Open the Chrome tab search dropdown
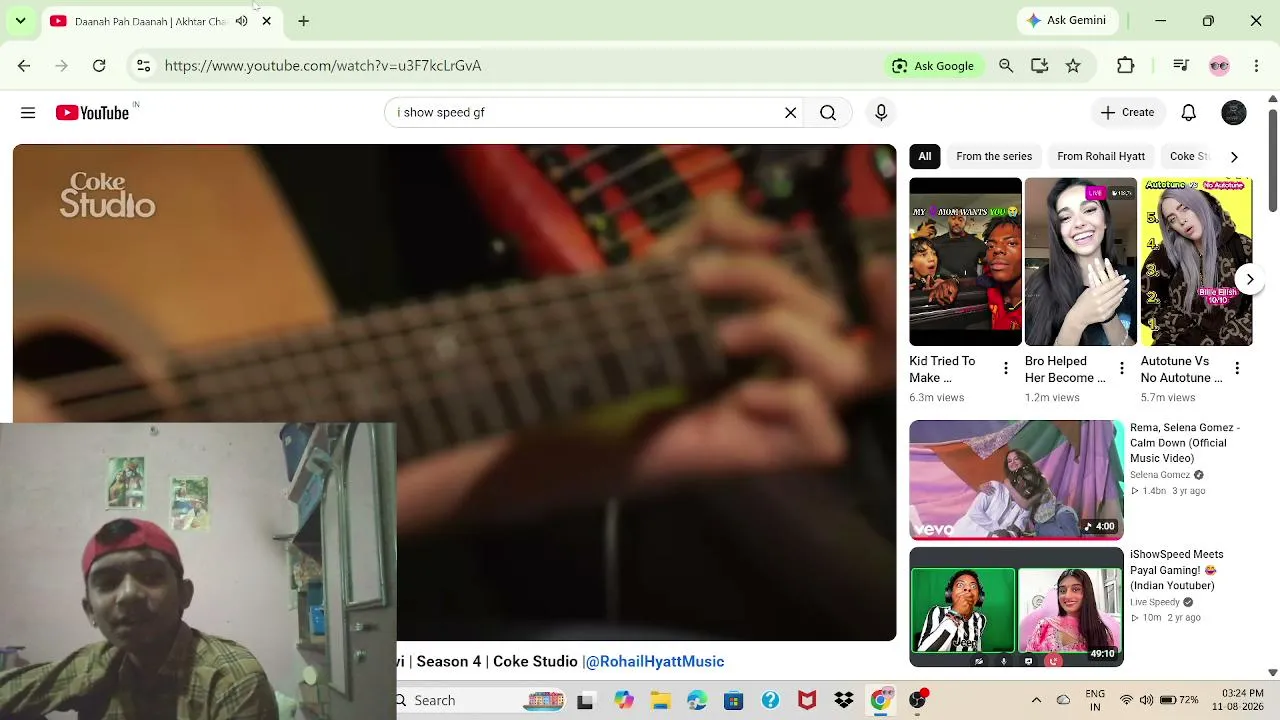Image resolution: width=1280 pixels, height=720 pixels. click(x=20, y=21)
